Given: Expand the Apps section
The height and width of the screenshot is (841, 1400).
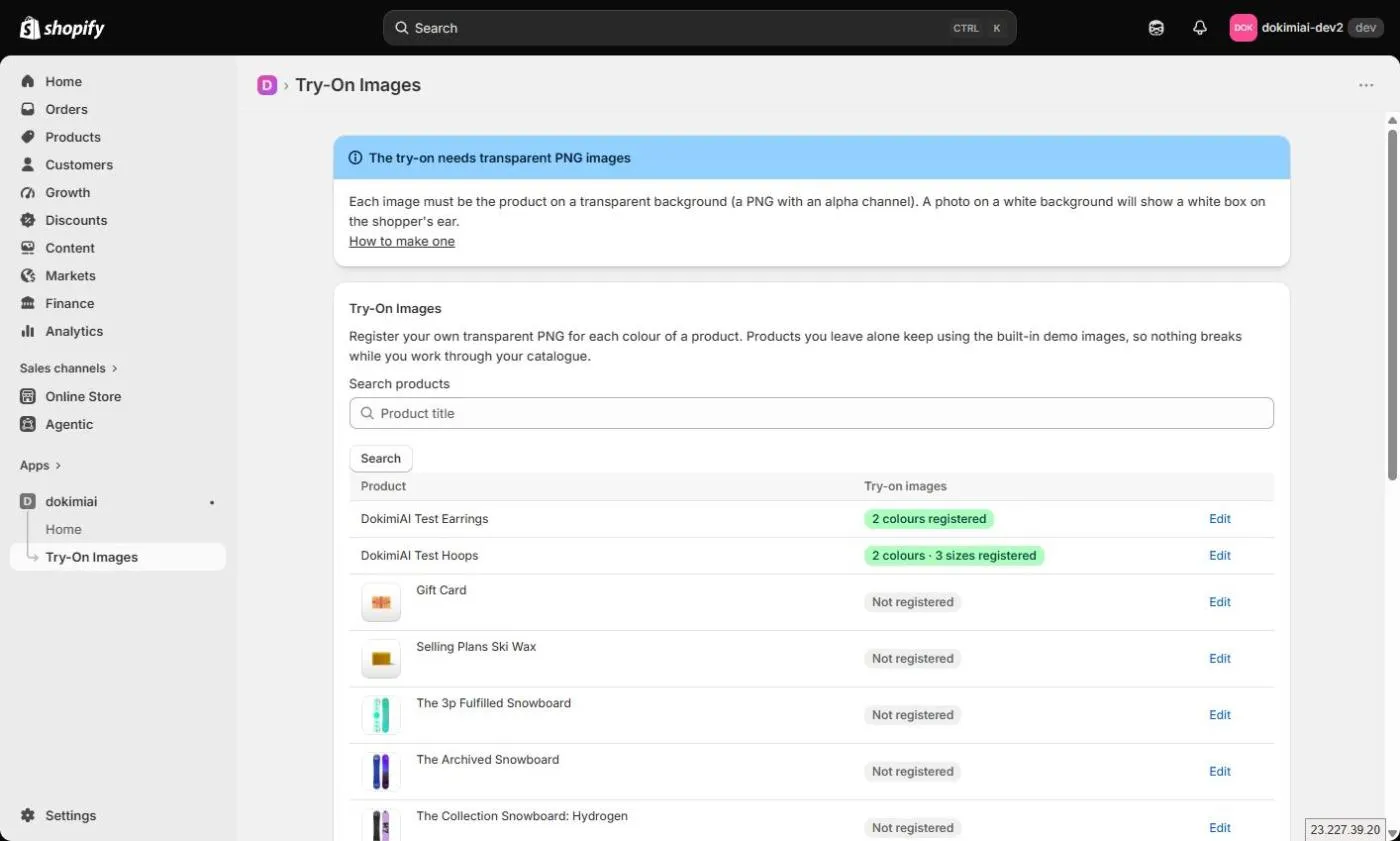Looking at the screenshot, I should pyautogui.click(x=41, y=465).
